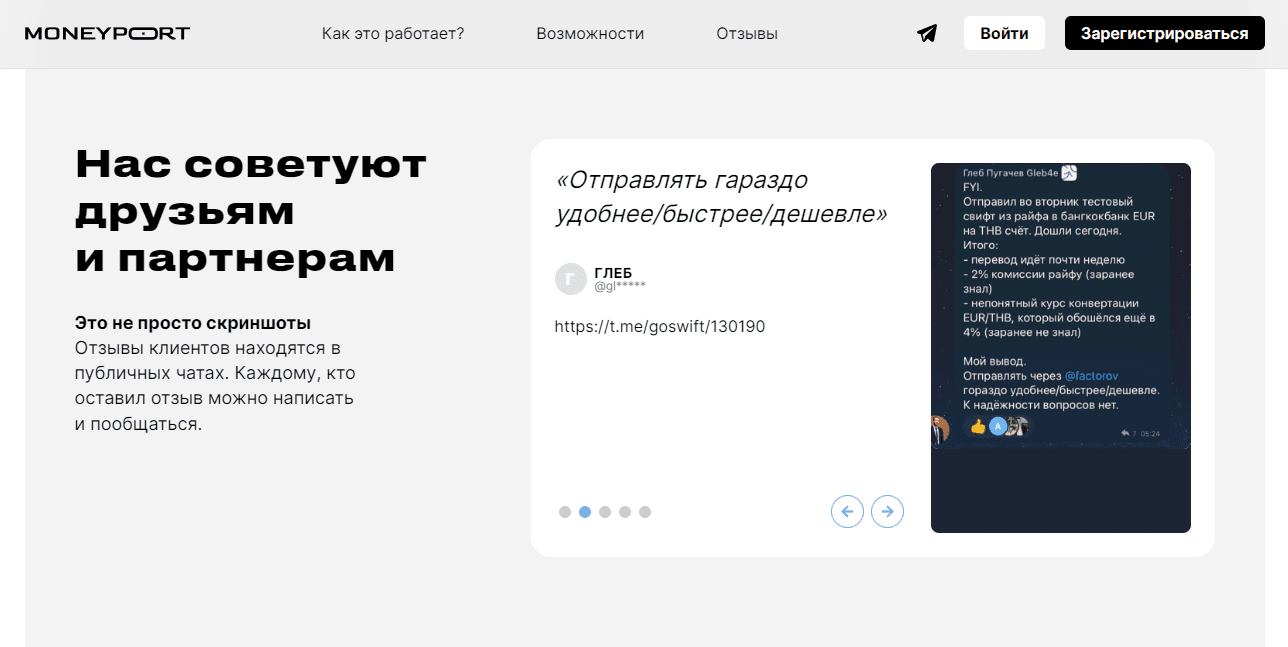Click the @gl***** username under ГЛЕБ
The height and width of the screenshot is (647, 1288).
tap(621, 286)
